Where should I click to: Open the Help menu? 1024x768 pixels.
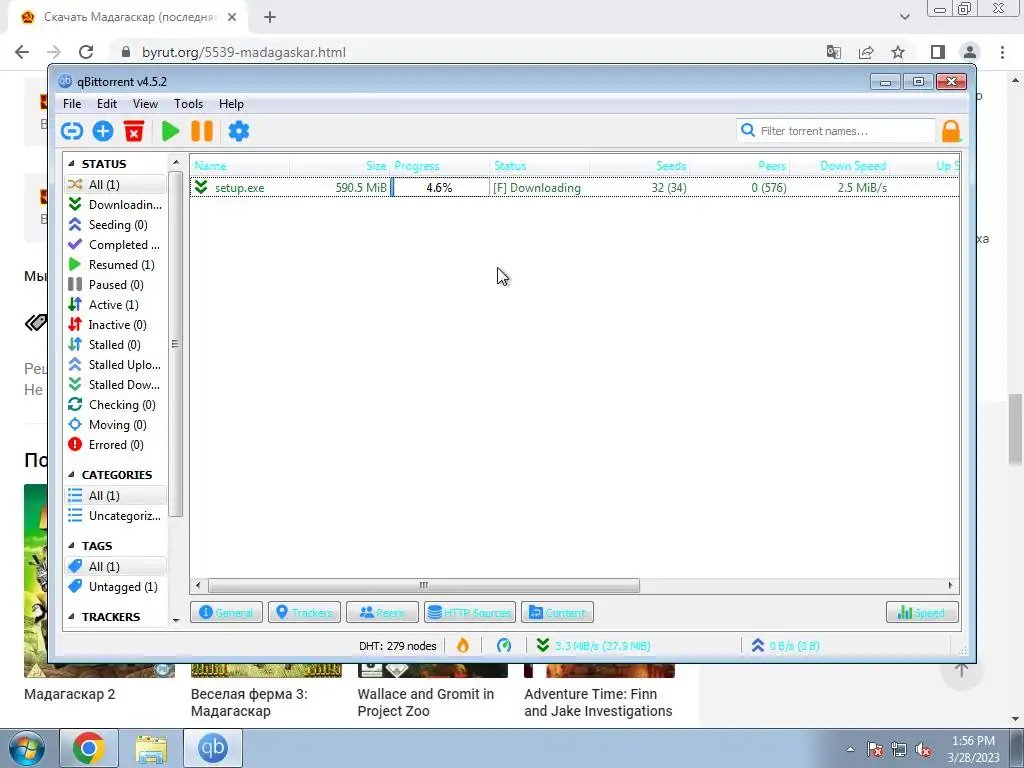click(231, 104)
